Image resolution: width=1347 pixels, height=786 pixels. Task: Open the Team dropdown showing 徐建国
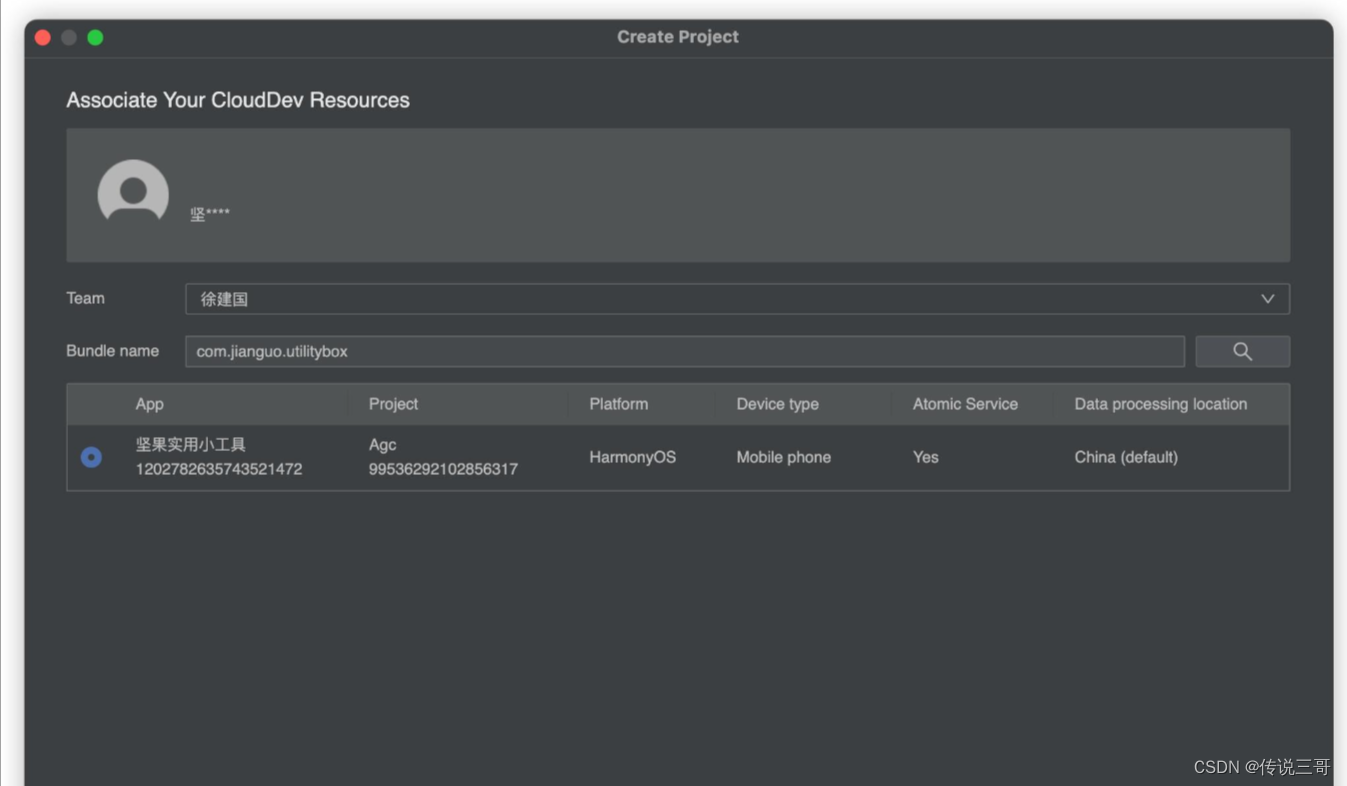pyautogui.click(x=737, y=299)
